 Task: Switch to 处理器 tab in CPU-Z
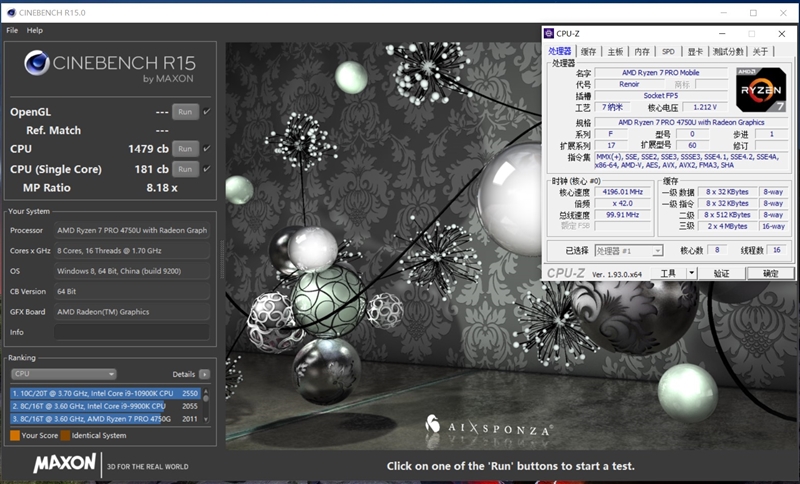[x=560, y=51]
